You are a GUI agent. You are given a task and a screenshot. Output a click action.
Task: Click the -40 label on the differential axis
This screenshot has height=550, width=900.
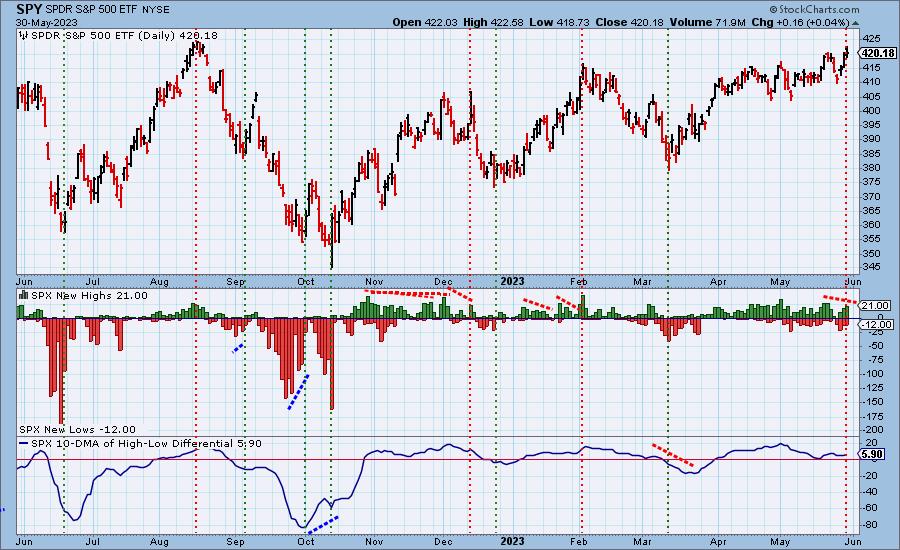point(870,491)
